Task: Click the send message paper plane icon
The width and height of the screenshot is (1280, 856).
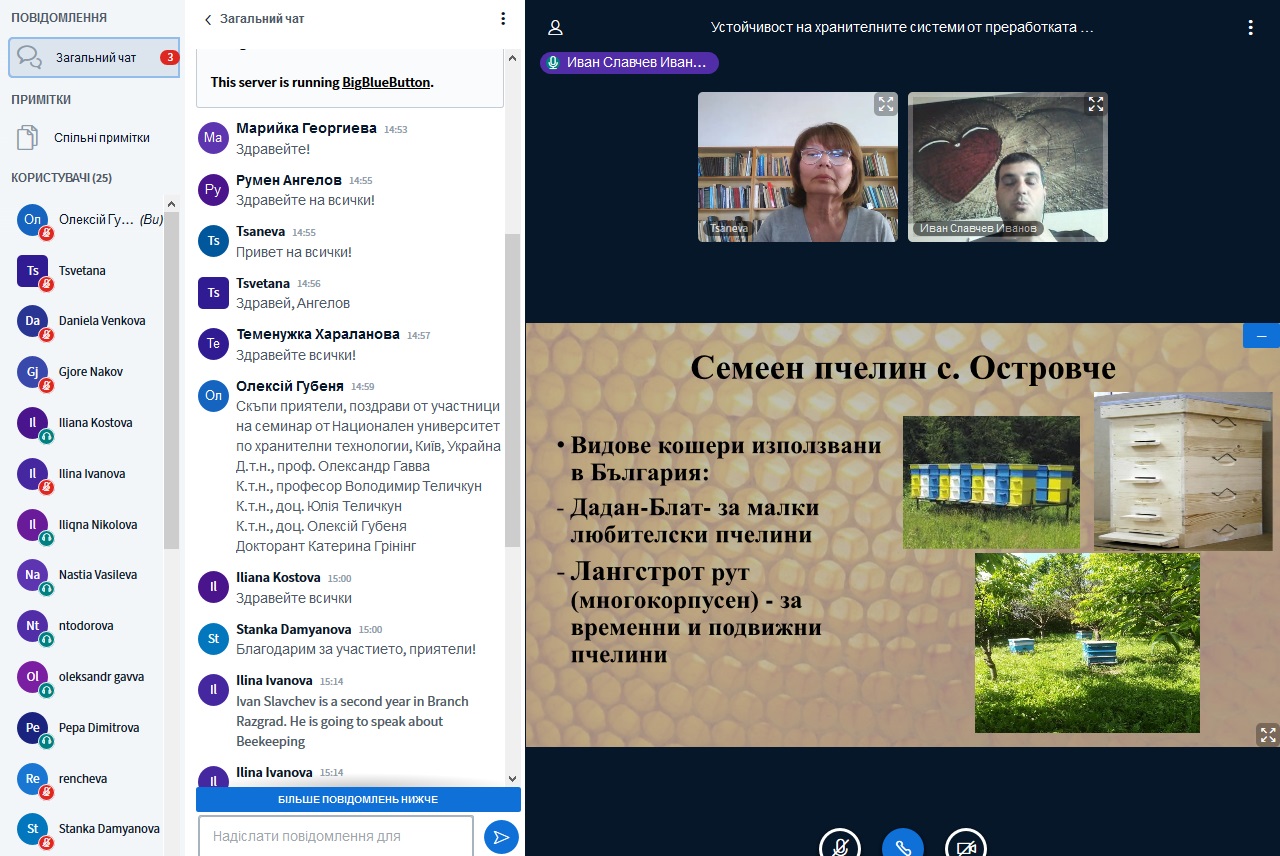Action: (x=501, y=836)
